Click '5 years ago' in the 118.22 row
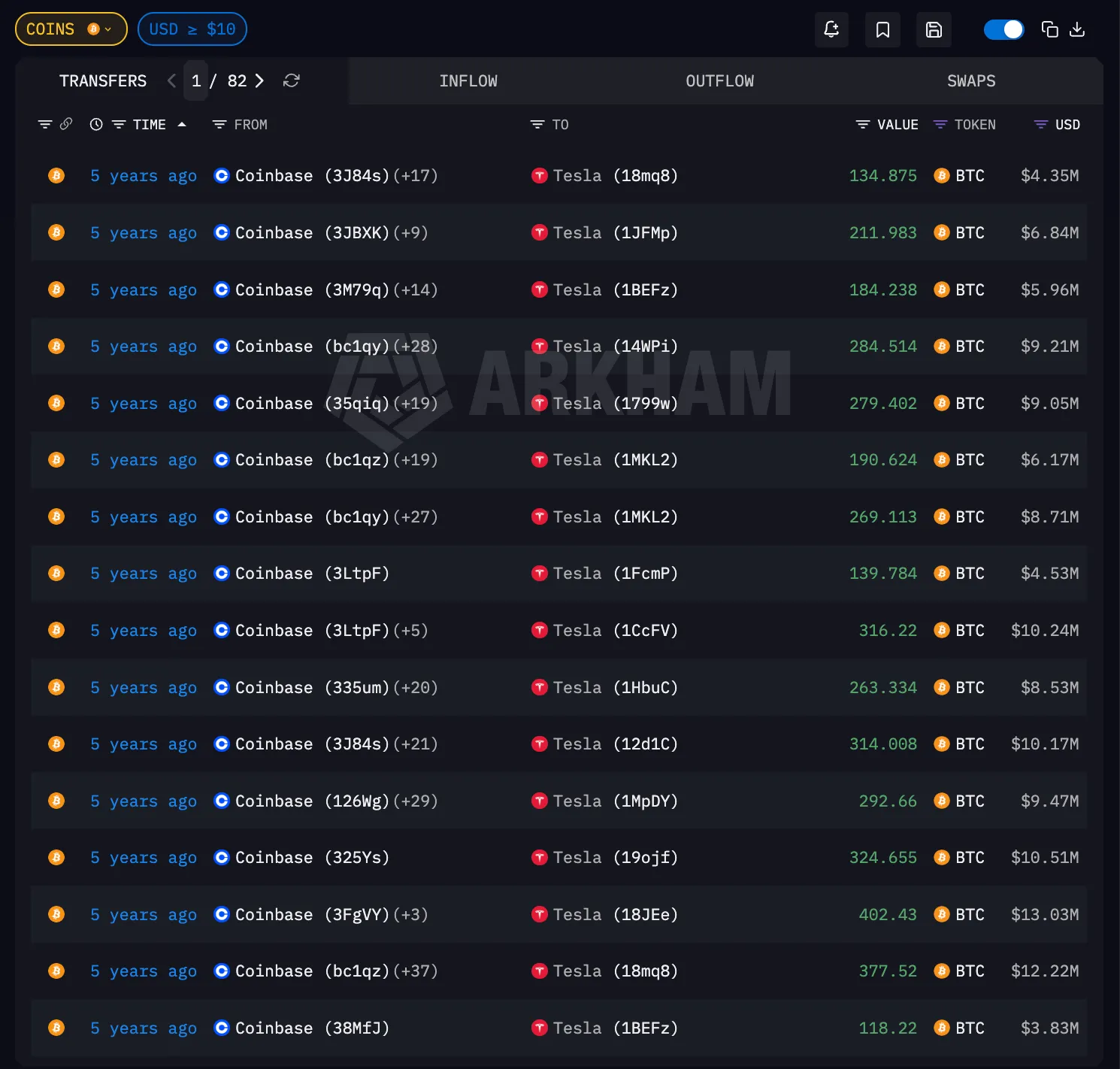The image size is (1120, 1069). (x=144, y=1028)
